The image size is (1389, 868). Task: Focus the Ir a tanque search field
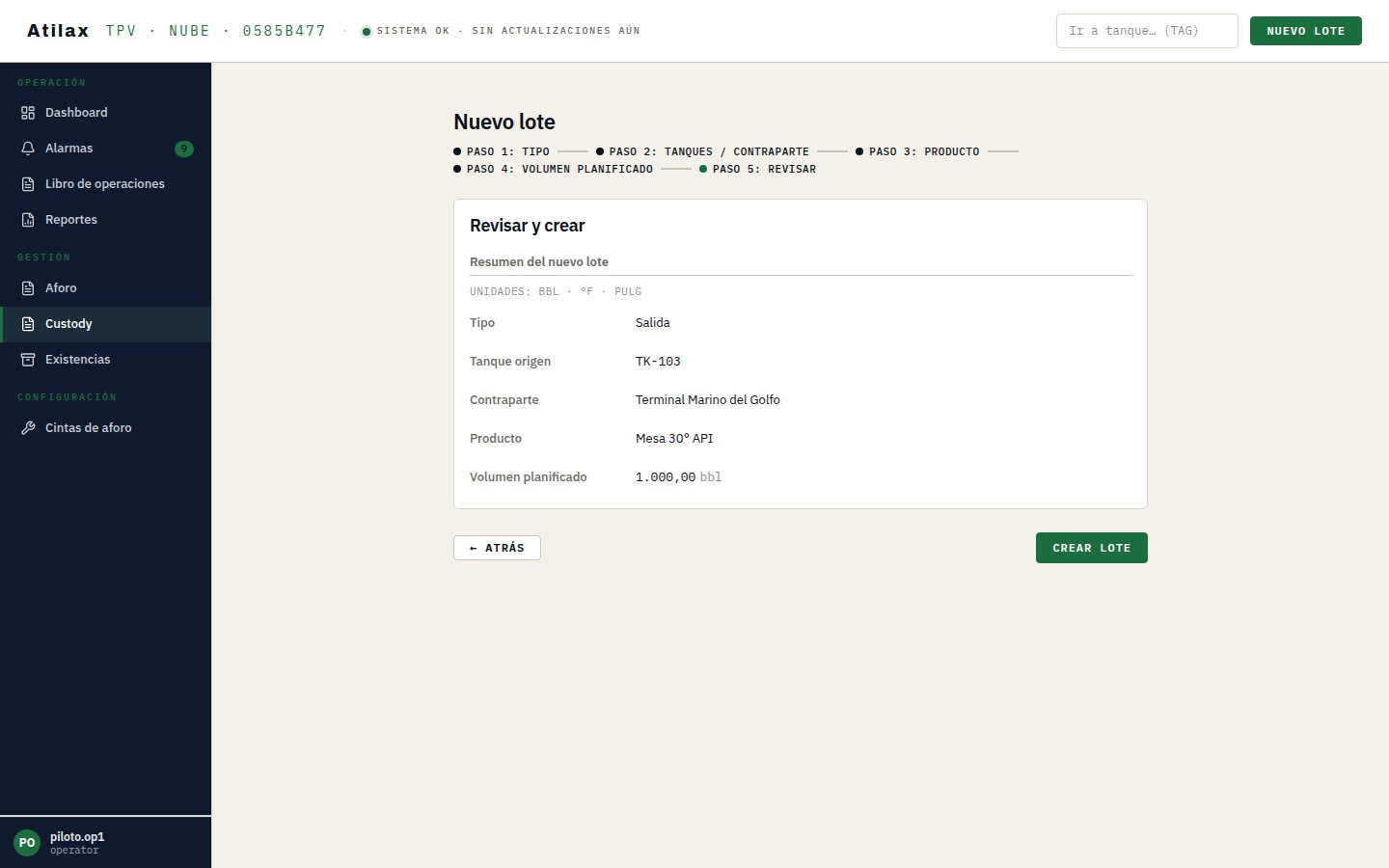pyautogui.click(x=1147, y=31)
